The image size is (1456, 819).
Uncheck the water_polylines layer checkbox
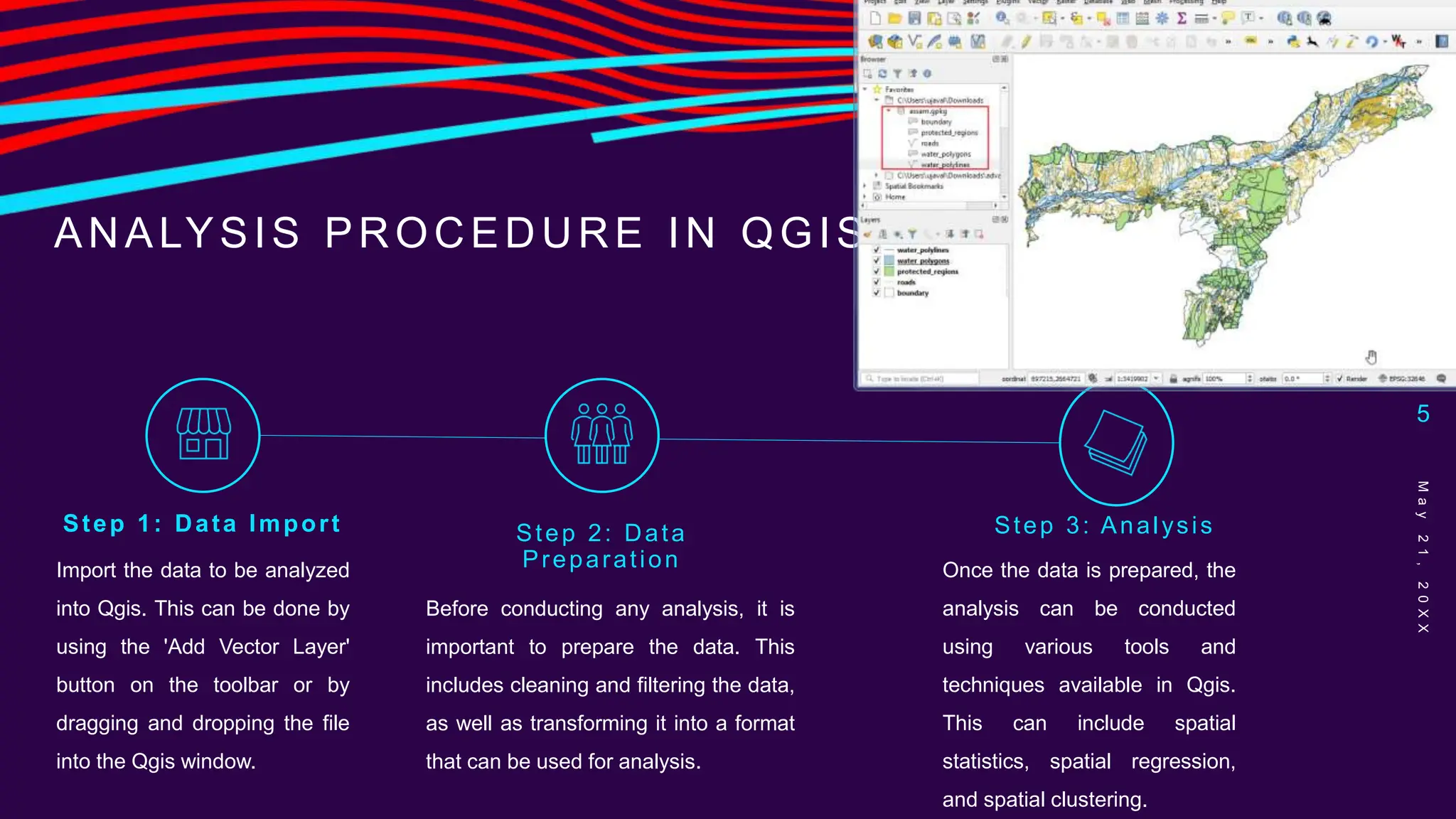coord(877,250)
